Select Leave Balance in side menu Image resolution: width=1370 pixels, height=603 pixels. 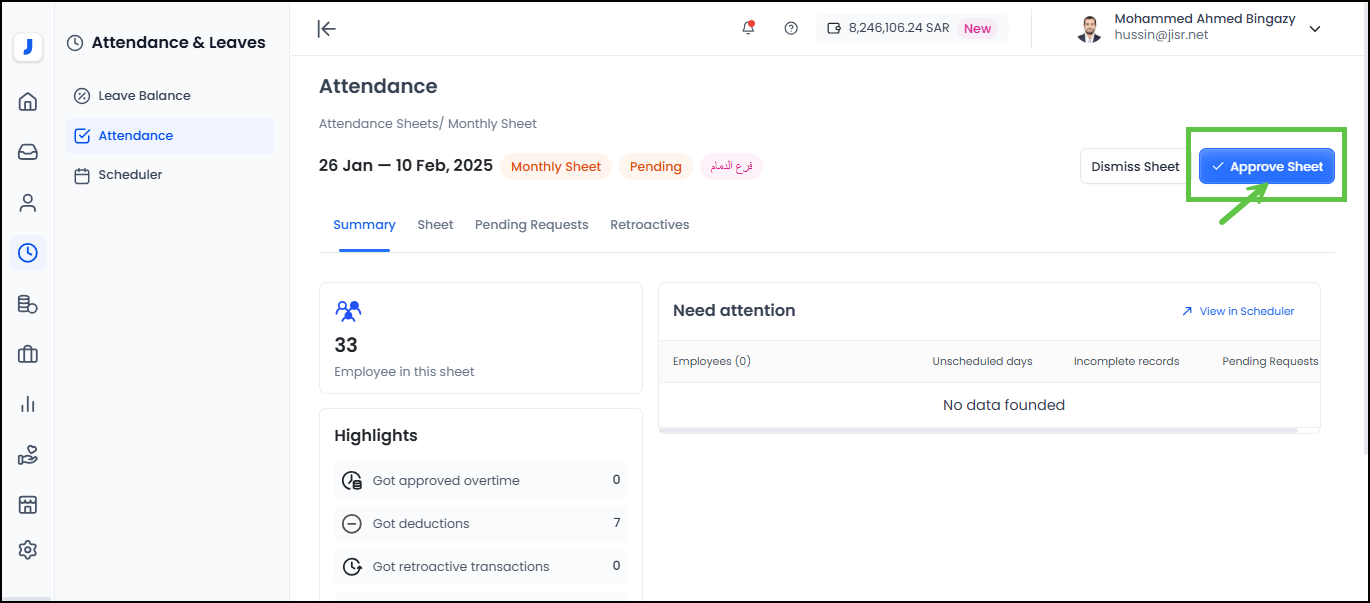(x=144, y=96)
